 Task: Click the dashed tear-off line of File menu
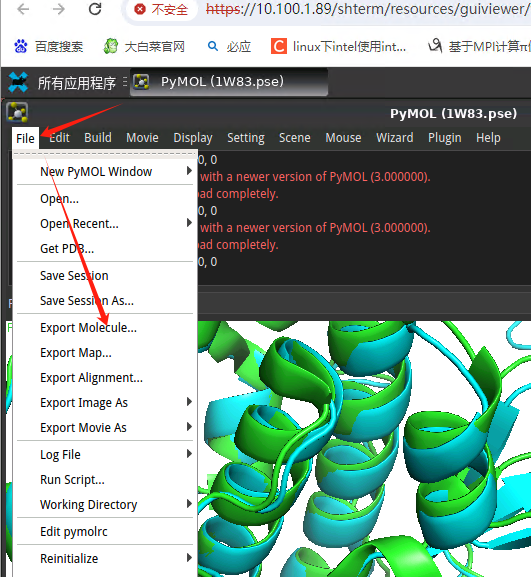[105, 154]
